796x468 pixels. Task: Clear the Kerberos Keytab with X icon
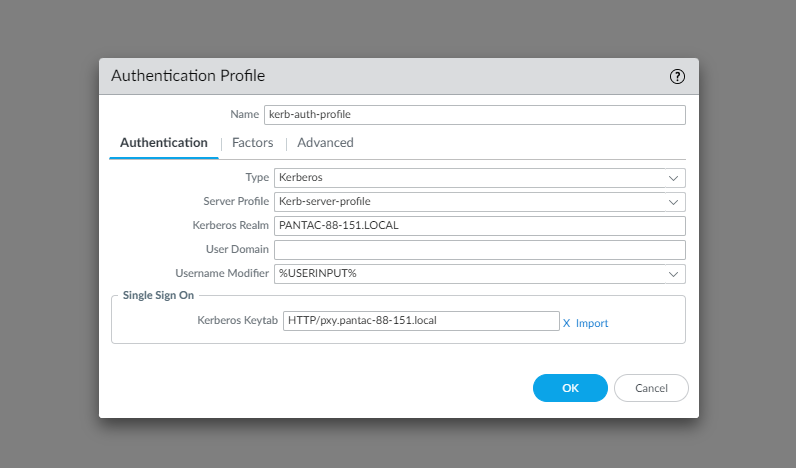click(566, 323)
